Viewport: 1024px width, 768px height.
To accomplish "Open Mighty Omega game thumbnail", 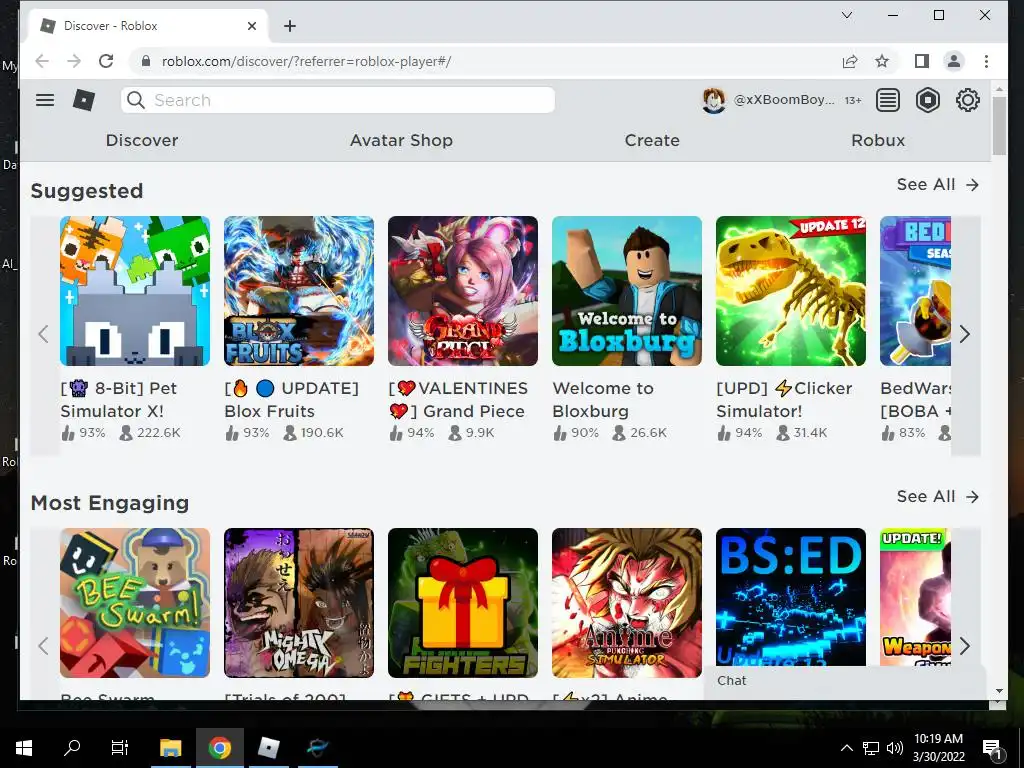I will [299, 603].
